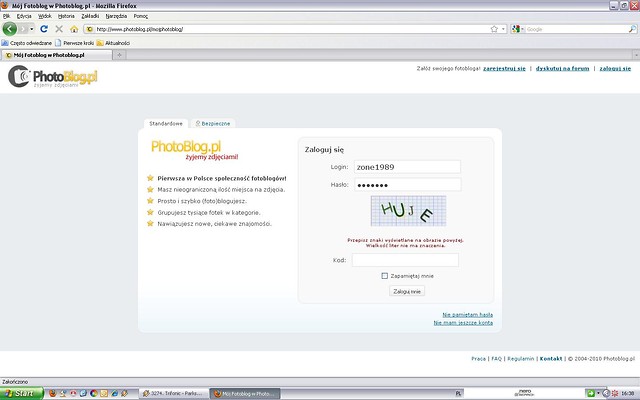Click the star beside Pierwsza w Polsce społeczność

150,178
